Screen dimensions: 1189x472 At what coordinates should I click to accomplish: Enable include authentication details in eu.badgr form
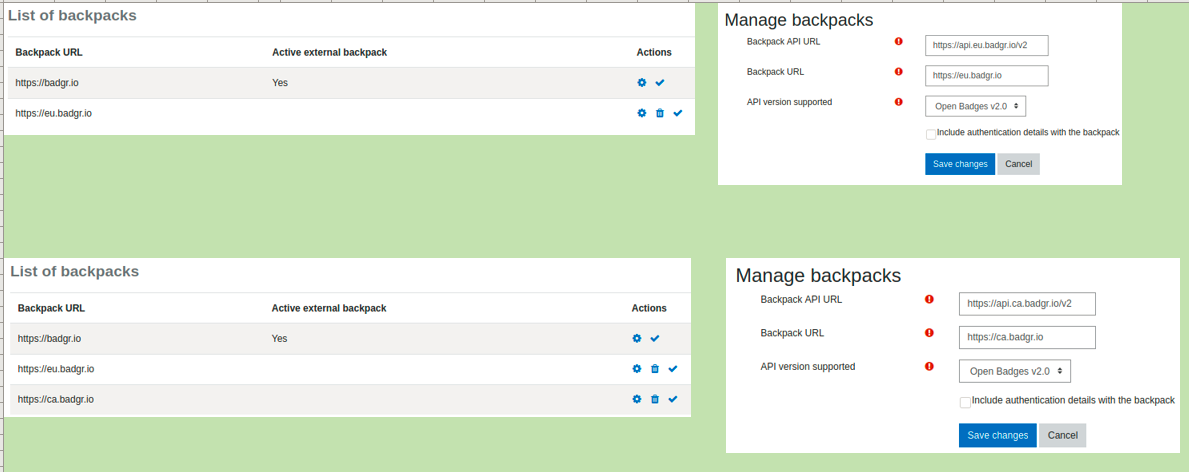pyautogui.click(x=930, y=134)
